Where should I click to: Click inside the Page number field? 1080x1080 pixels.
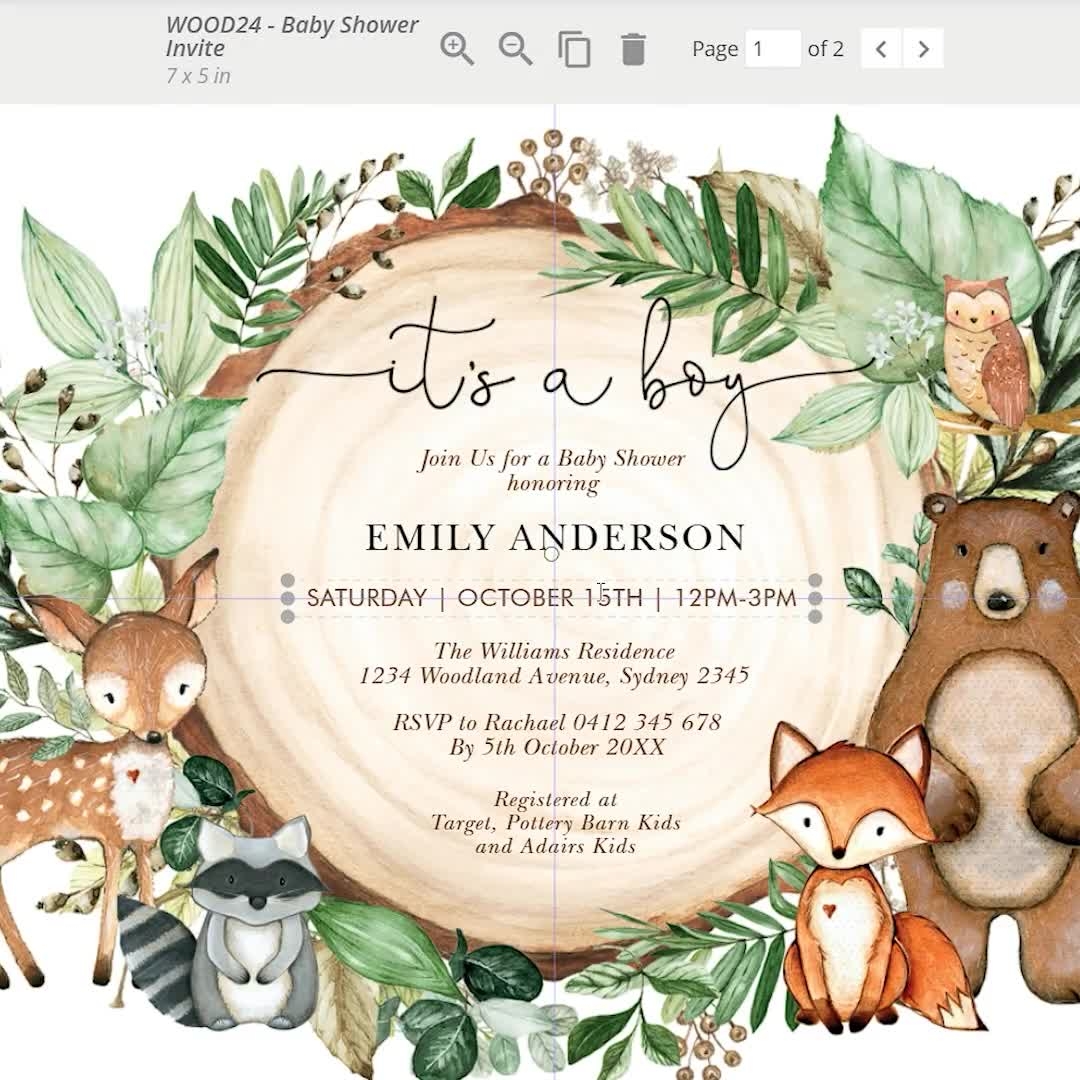click(x=772, y=48)
